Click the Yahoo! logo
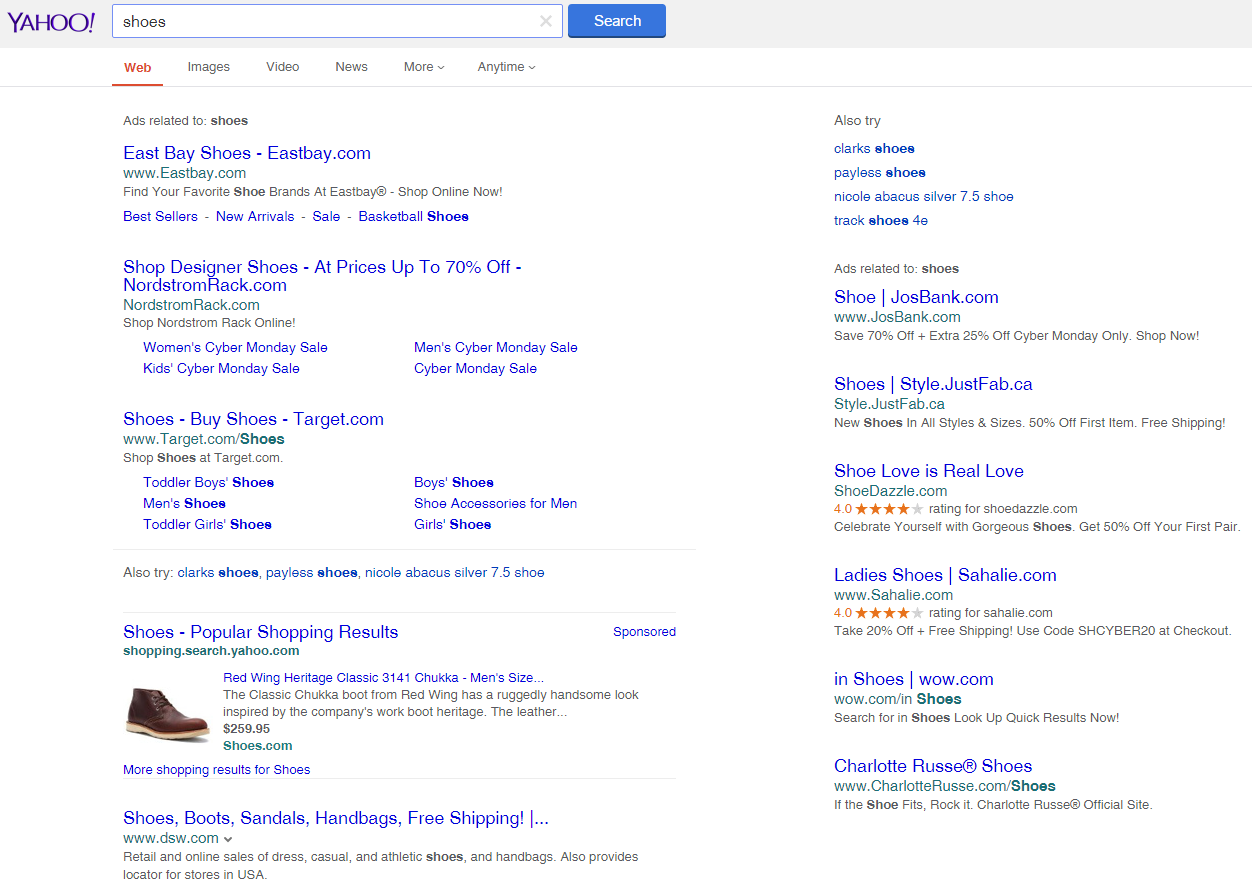Image resolution: width=1252 pixels, height=886 pixels. click(x=52, y=22)
